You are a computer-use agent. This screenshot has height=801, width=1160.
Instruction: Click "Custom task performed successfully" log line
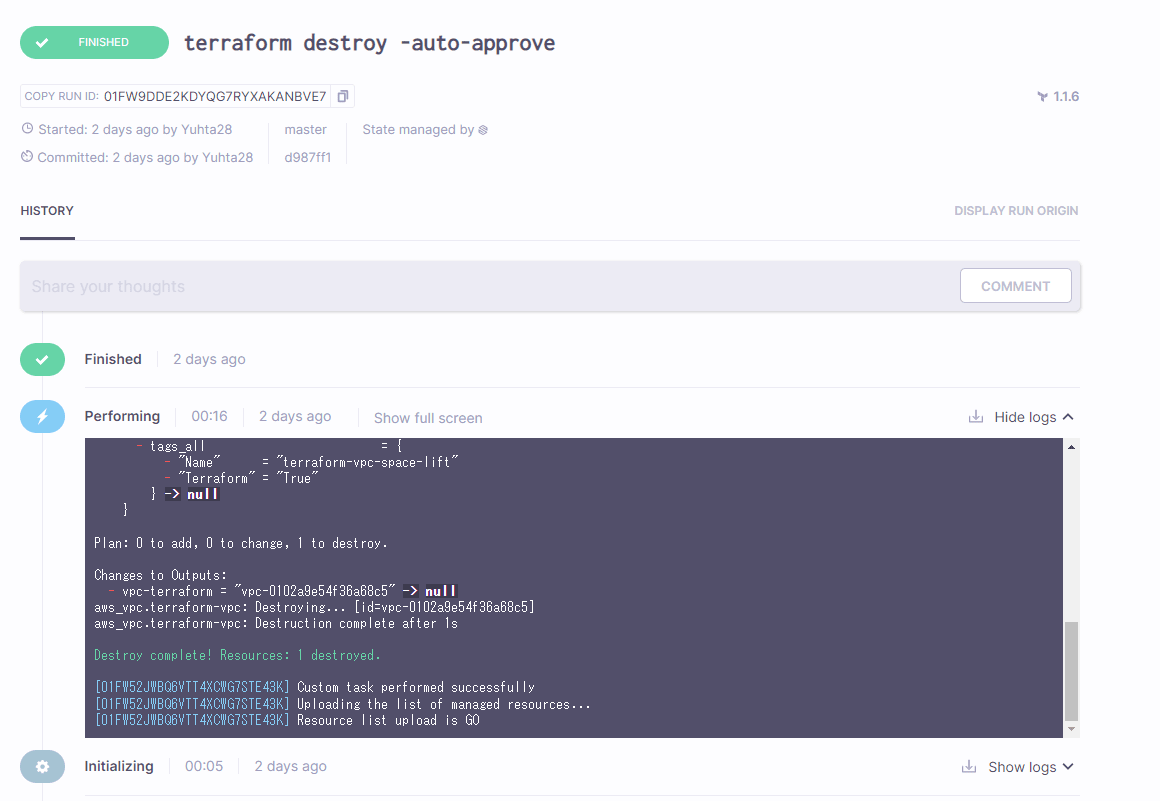coord(315,687)
